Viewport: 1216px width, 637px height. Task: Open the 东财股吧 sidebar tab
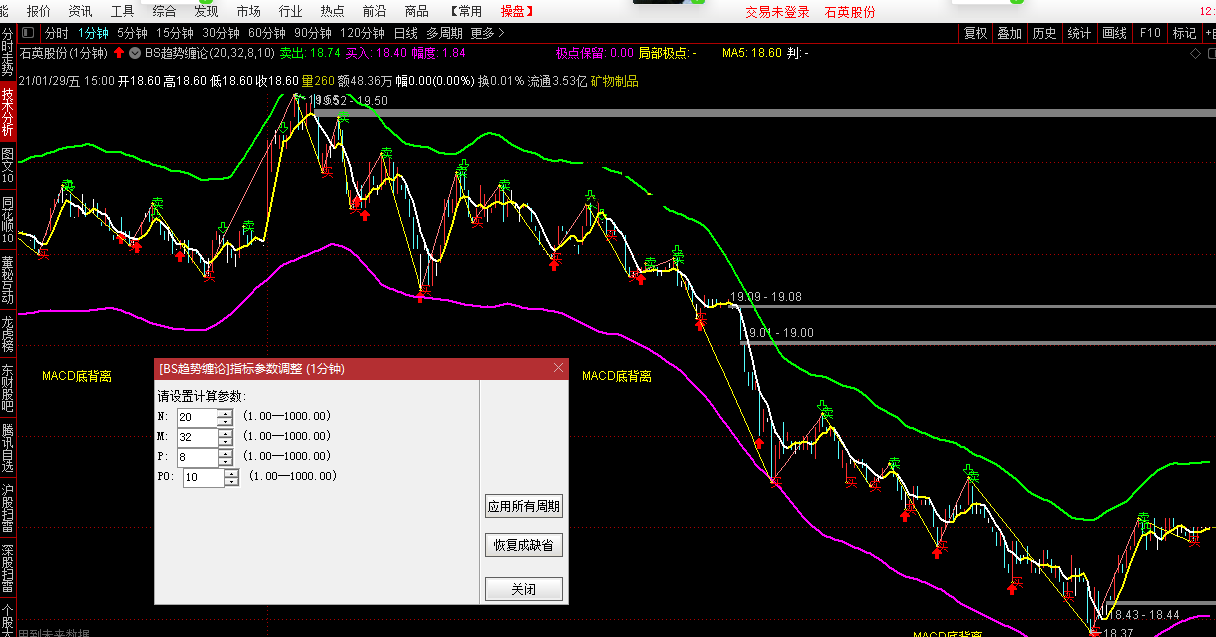8,389
